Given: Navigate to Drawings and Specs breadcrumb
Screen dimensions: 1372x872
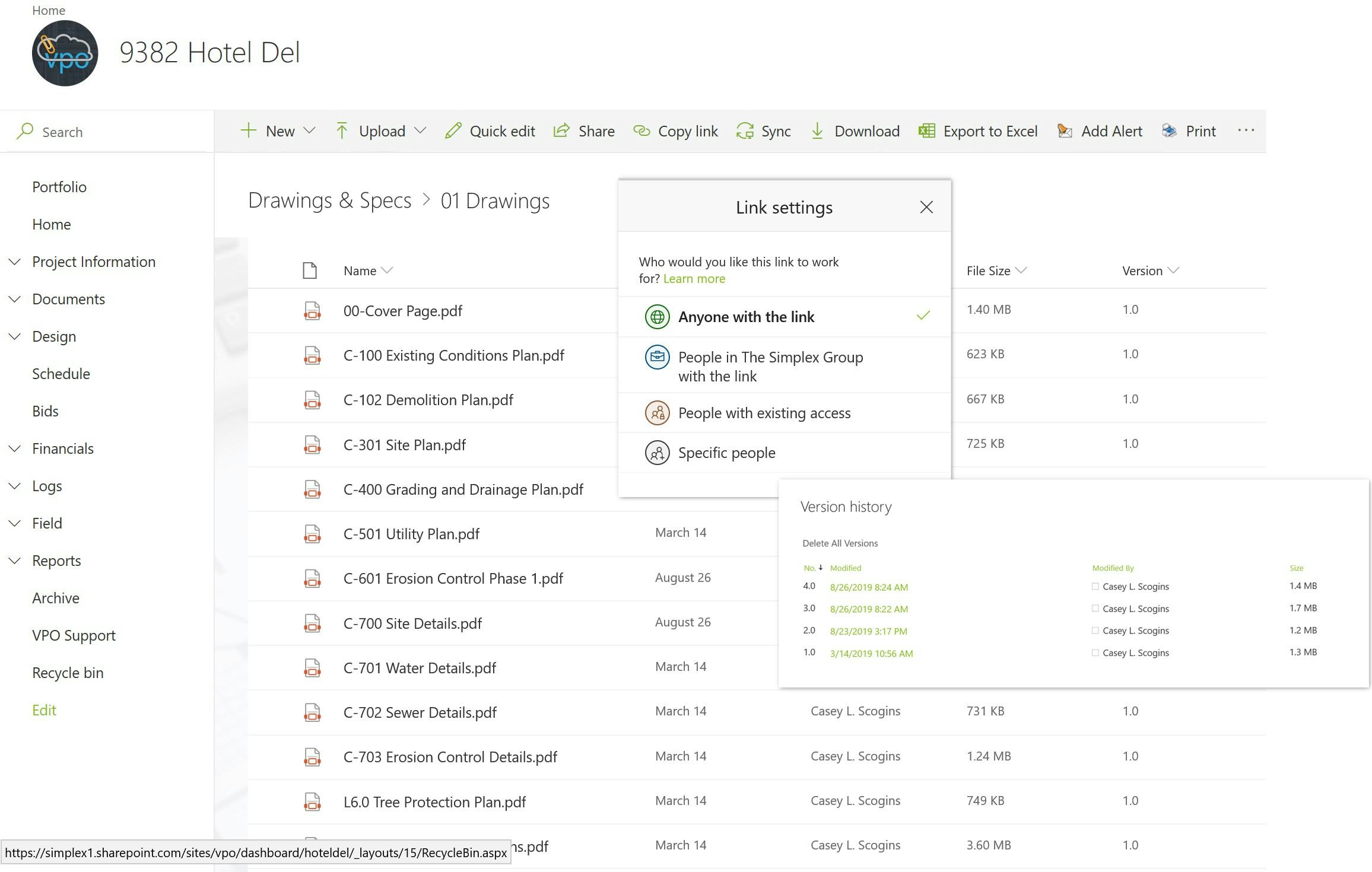Looking at the screenshot, I should (x=329, y=199).
